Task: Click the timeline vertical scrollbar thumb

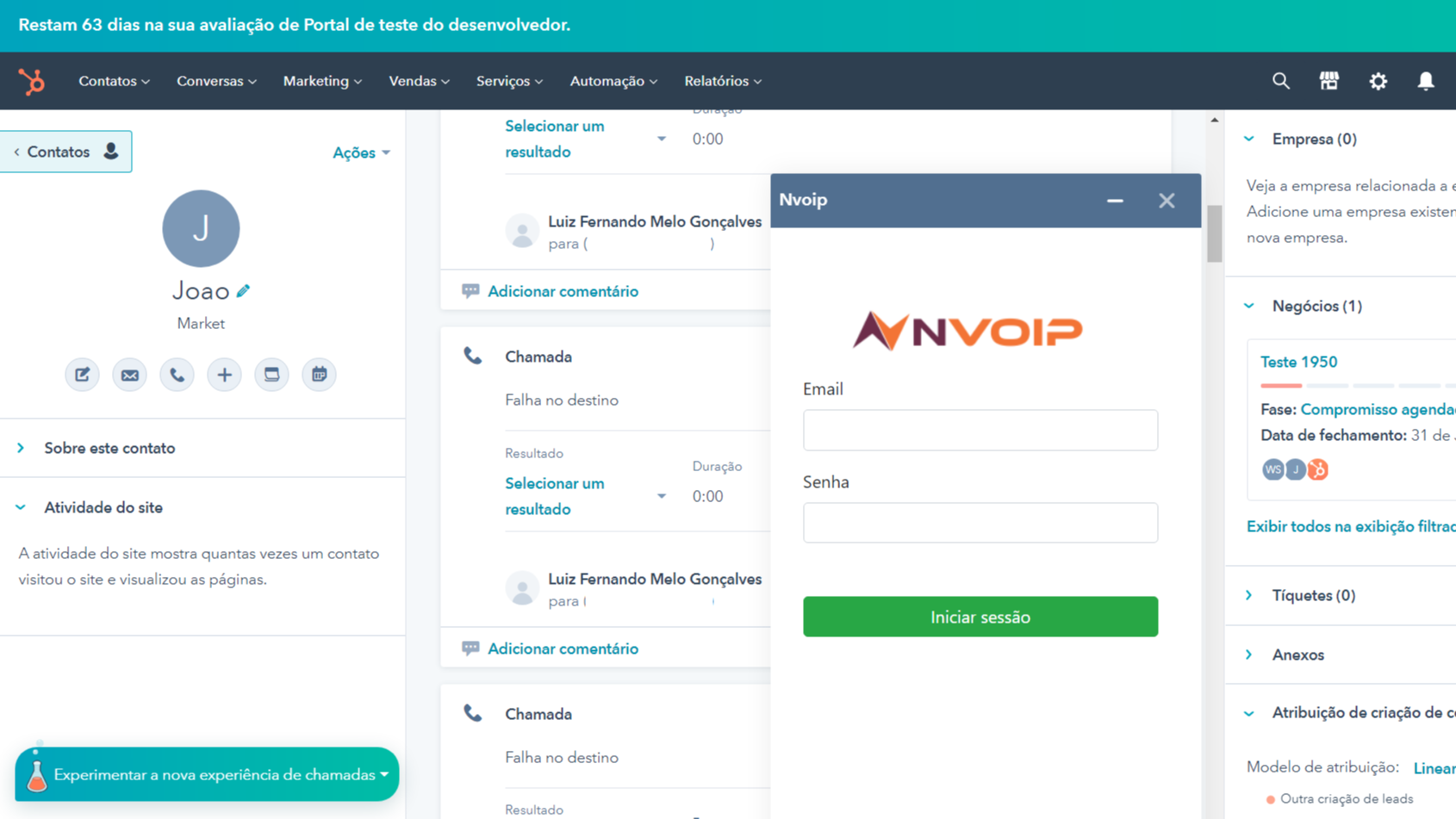Action: tap(1215, 233)
